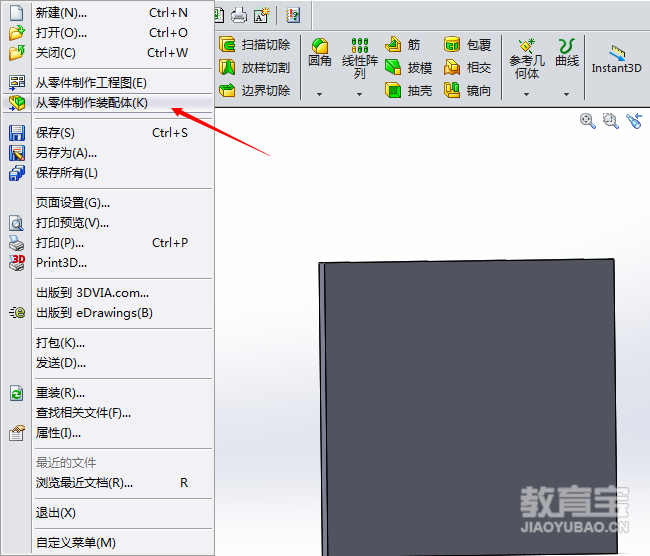650x556 pixels.
Task: Expand the Linear Pattern dropdown arrow
Action: coord(359,94)
